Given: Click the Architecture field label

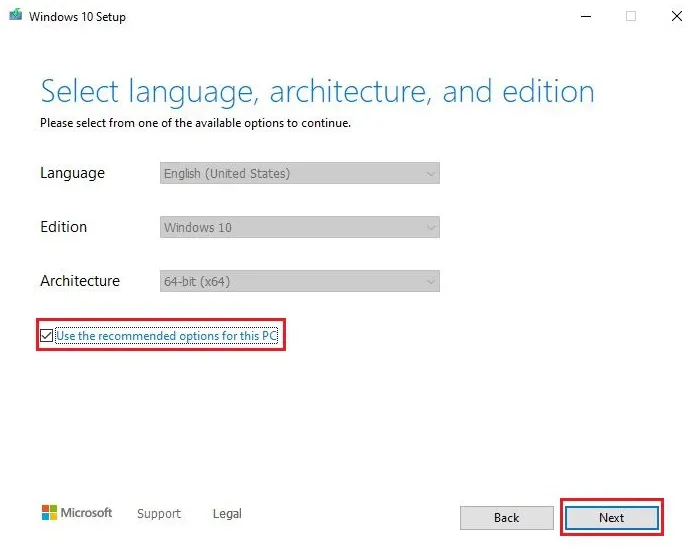Looking at the screenshot, I should (80, 281).
